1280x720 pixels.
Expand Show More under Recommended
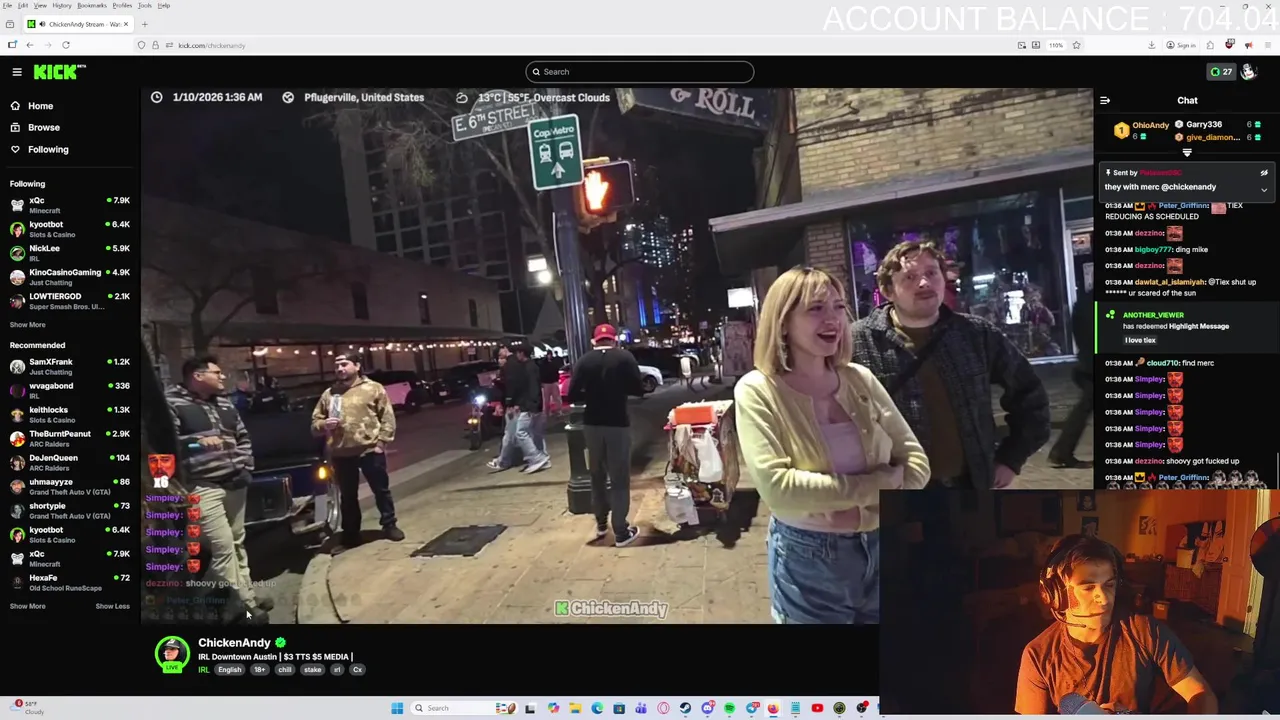[x=28, y=606]
